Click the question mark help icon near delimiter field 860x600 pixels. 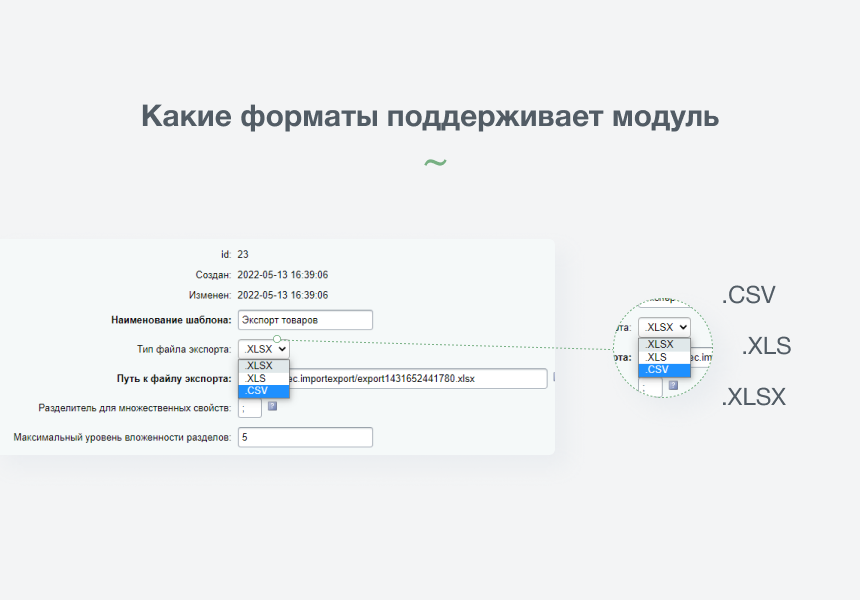[273, 407]
